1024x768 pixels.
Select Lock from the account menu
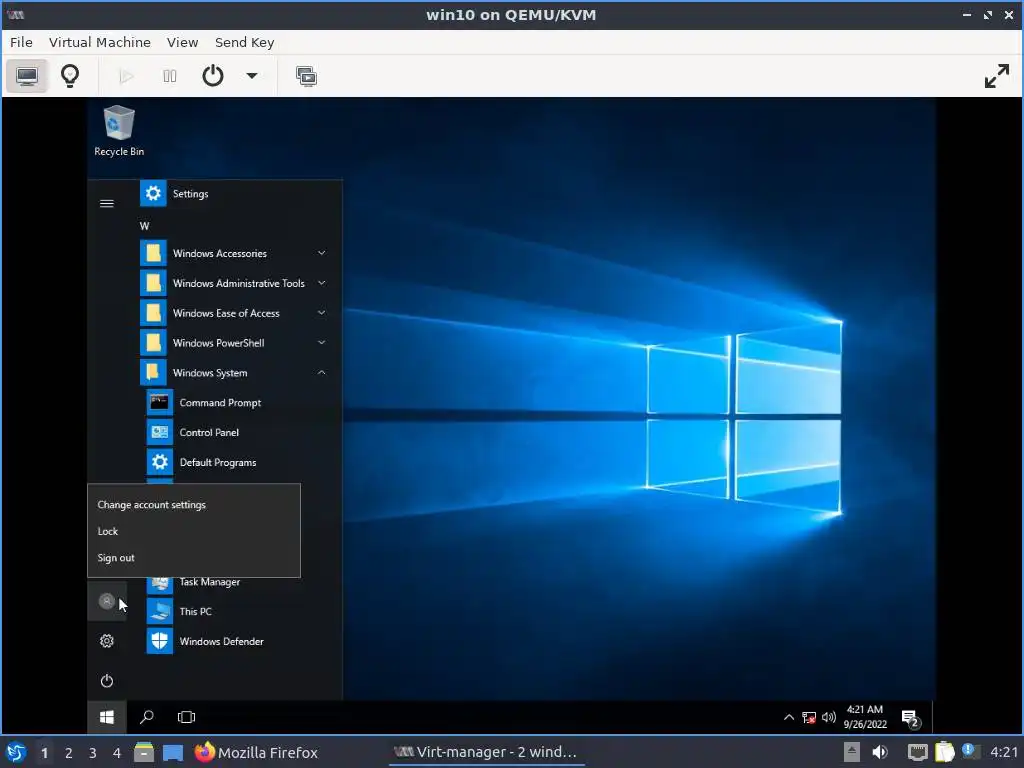coord(194,532)
